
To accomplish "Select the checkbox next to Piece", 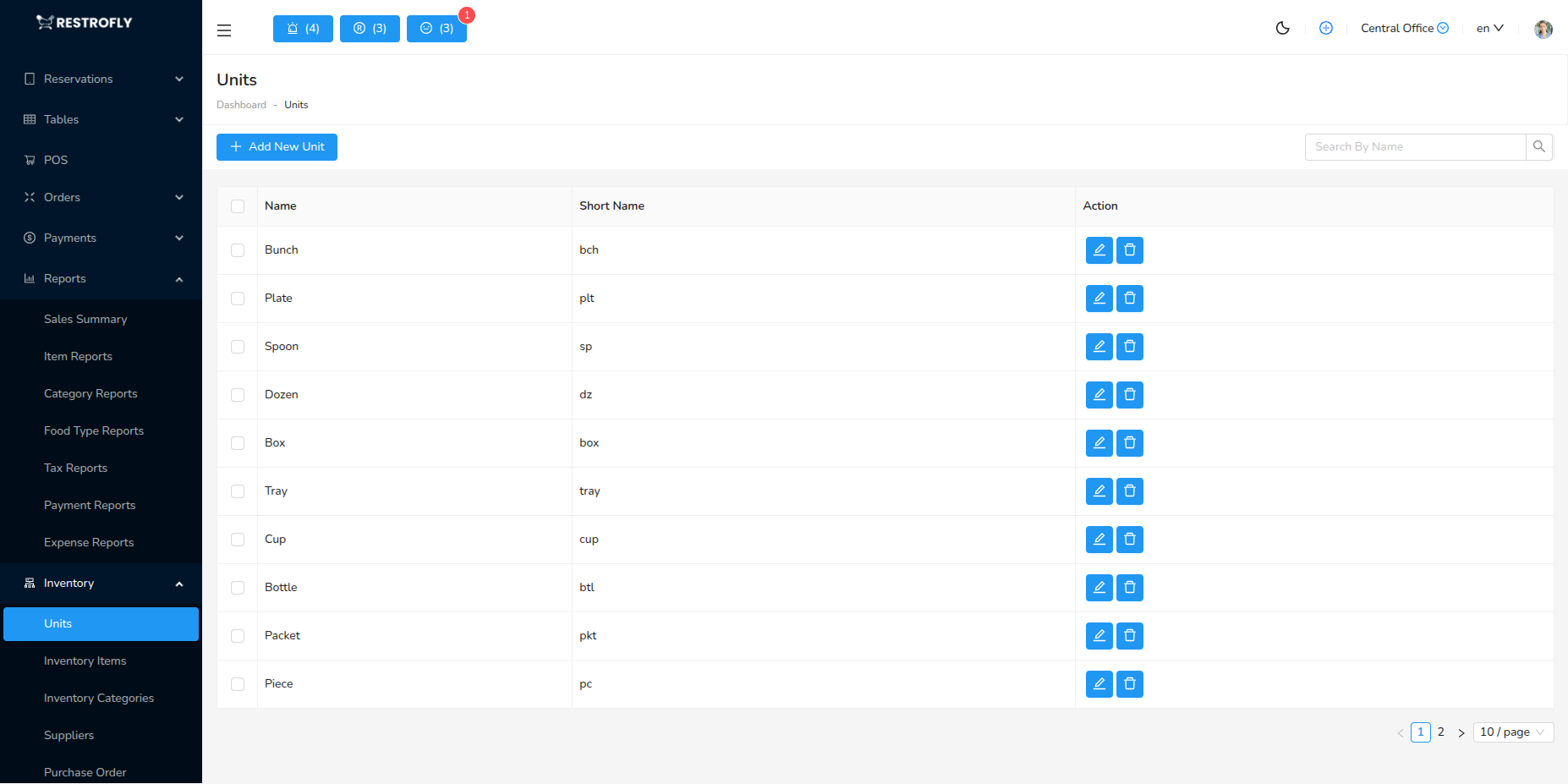I will pos(238,683).
